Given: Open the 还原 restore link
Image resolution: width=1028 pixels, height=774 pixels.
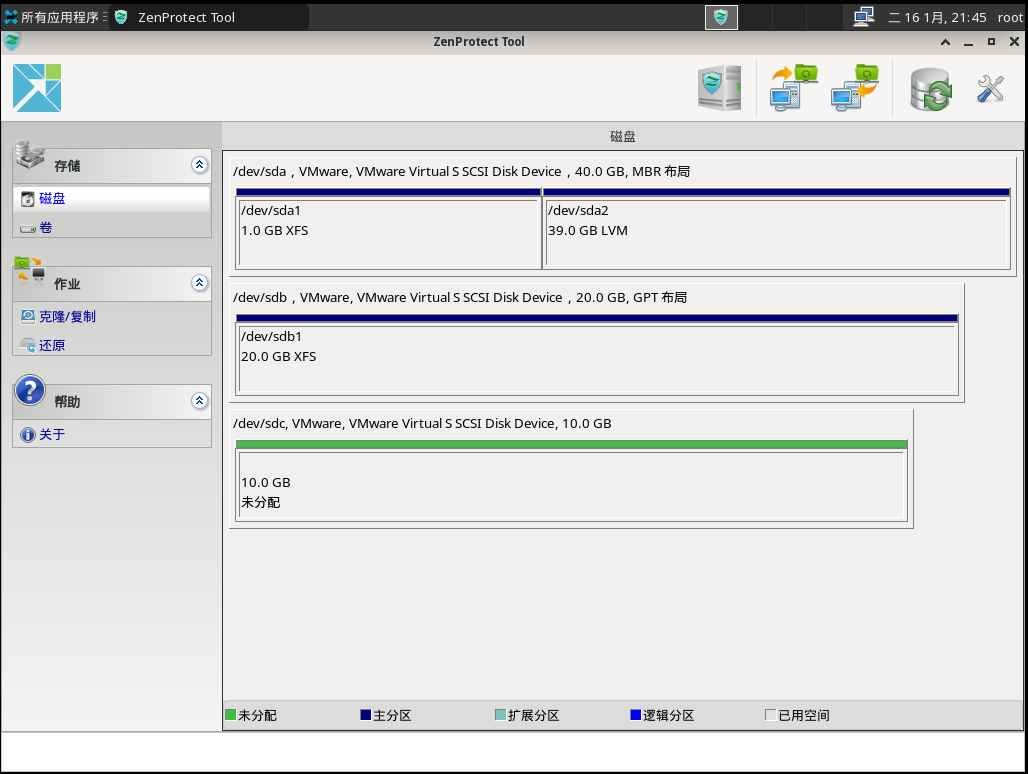Looking at the screenshot, I should pyautogui.click(x=52, y=346).
